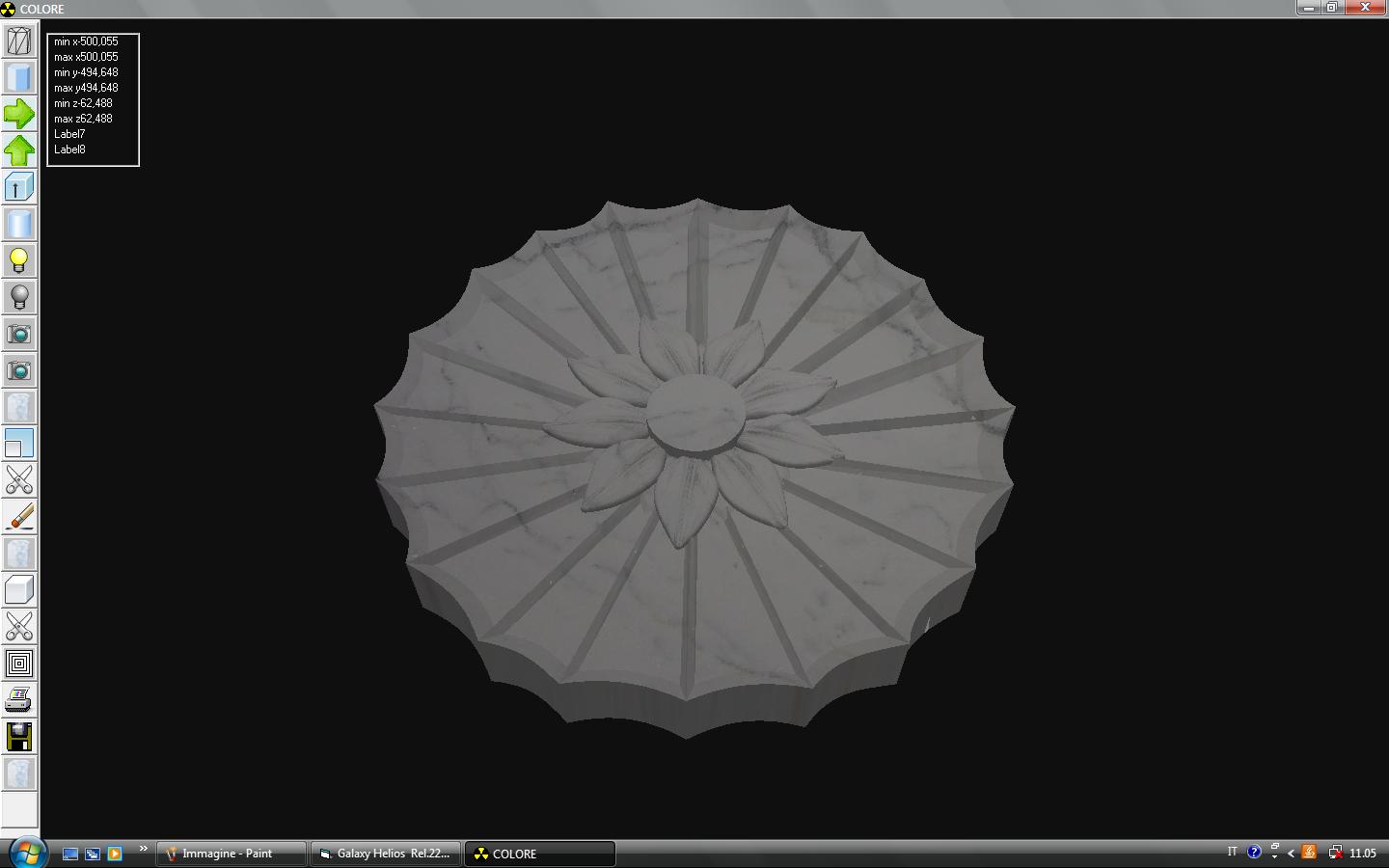This screenshot has height=868, width=1389.
Task: Click the blue help tray icon
Action: [x=1254, y=853]
